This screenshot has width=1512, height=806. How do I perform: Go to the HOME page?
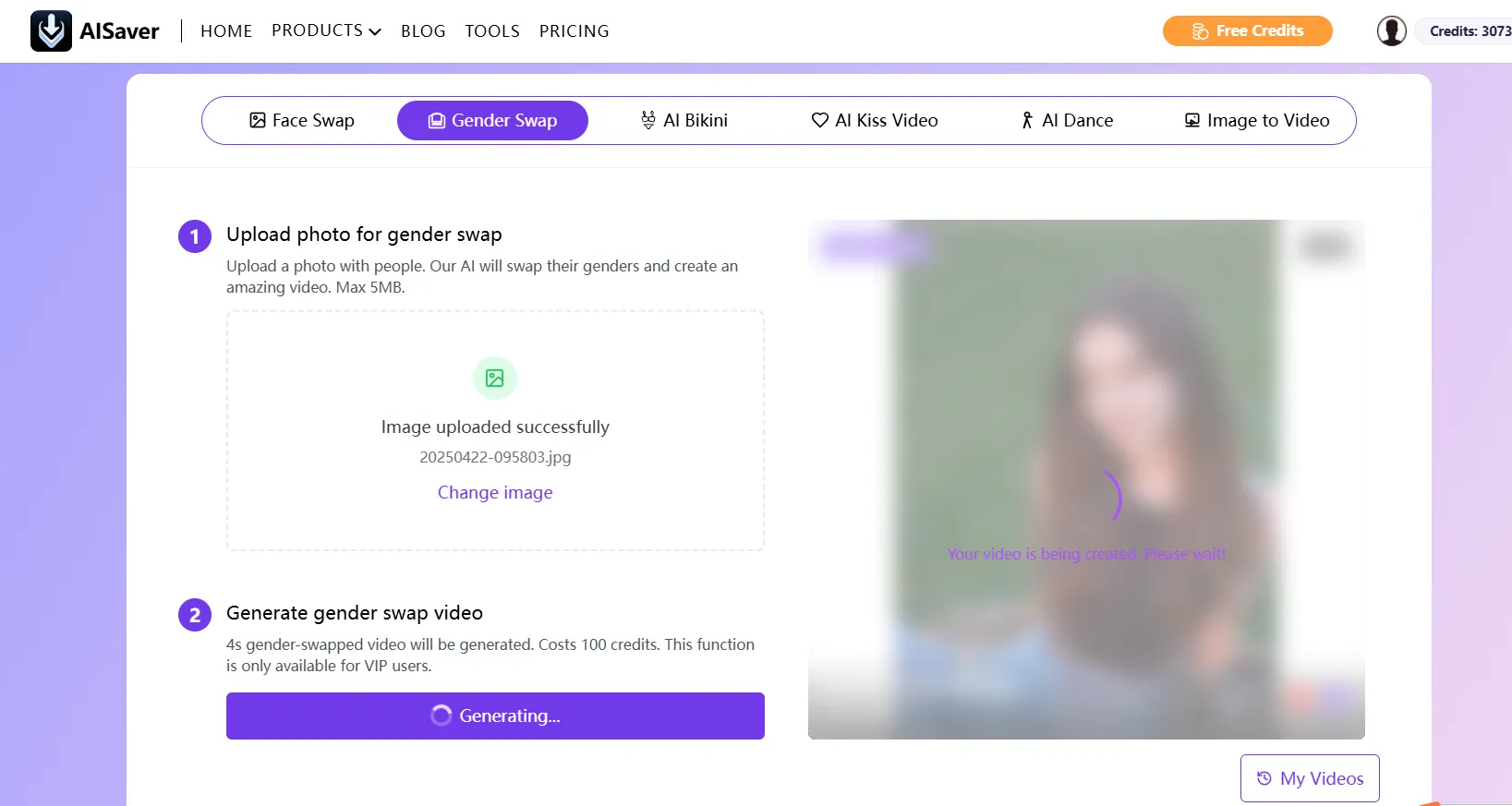(226, 30)
